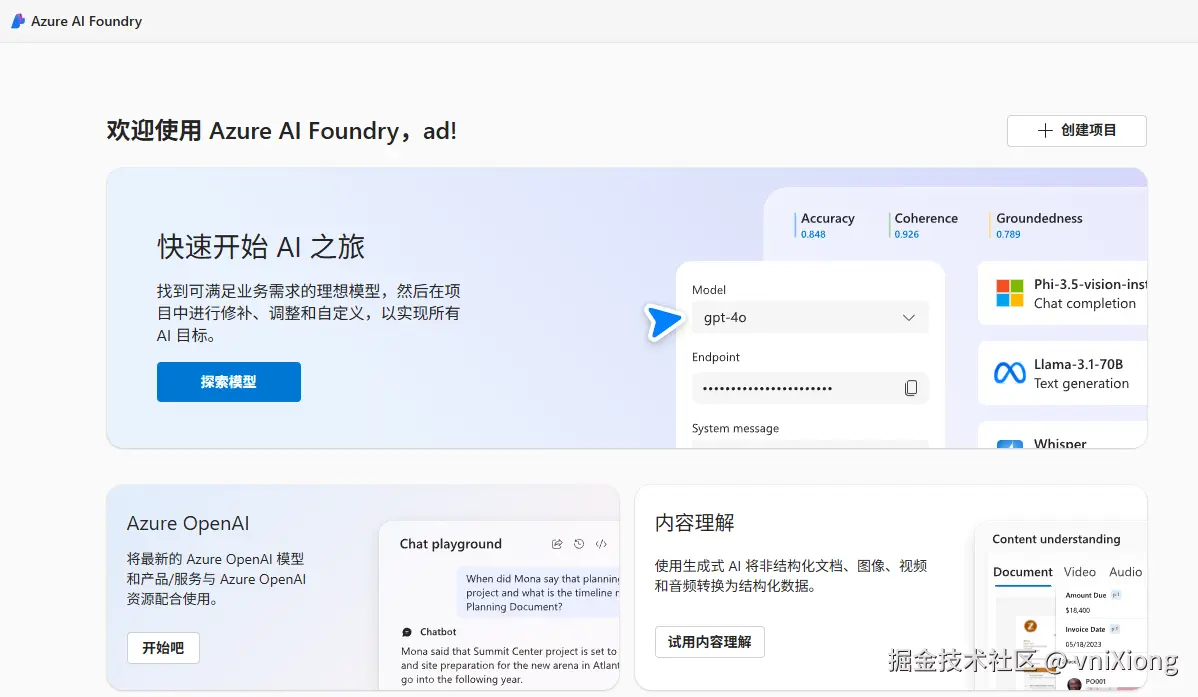Open the gpt-4o Model dropdown
Image resolution: width=1198 pixels, height=697 pixels.
tap(810, 318)
